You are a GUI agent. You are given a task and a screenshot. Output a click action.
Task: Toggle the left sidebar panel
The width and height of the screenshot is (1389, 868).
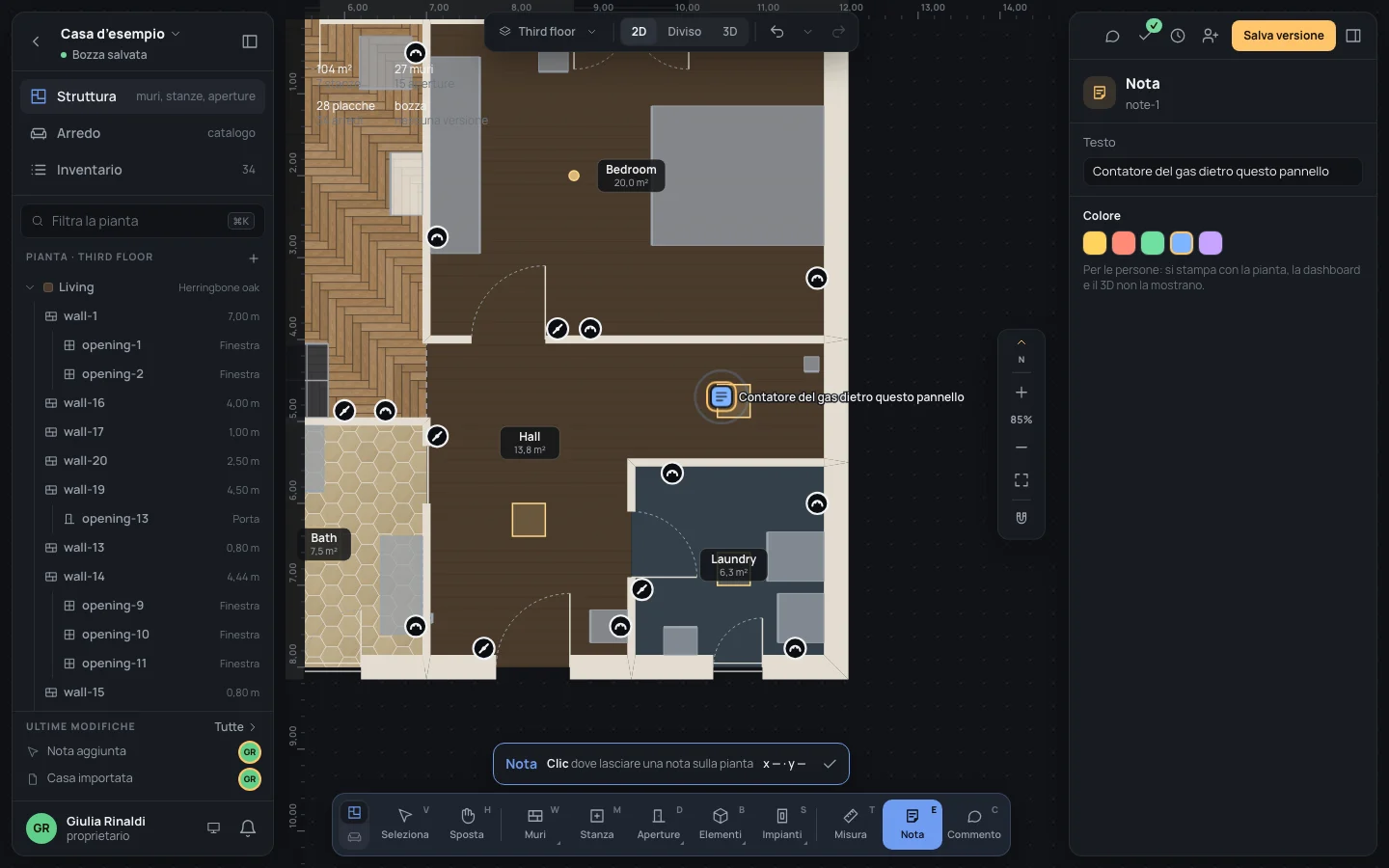[x=250, y=41]
